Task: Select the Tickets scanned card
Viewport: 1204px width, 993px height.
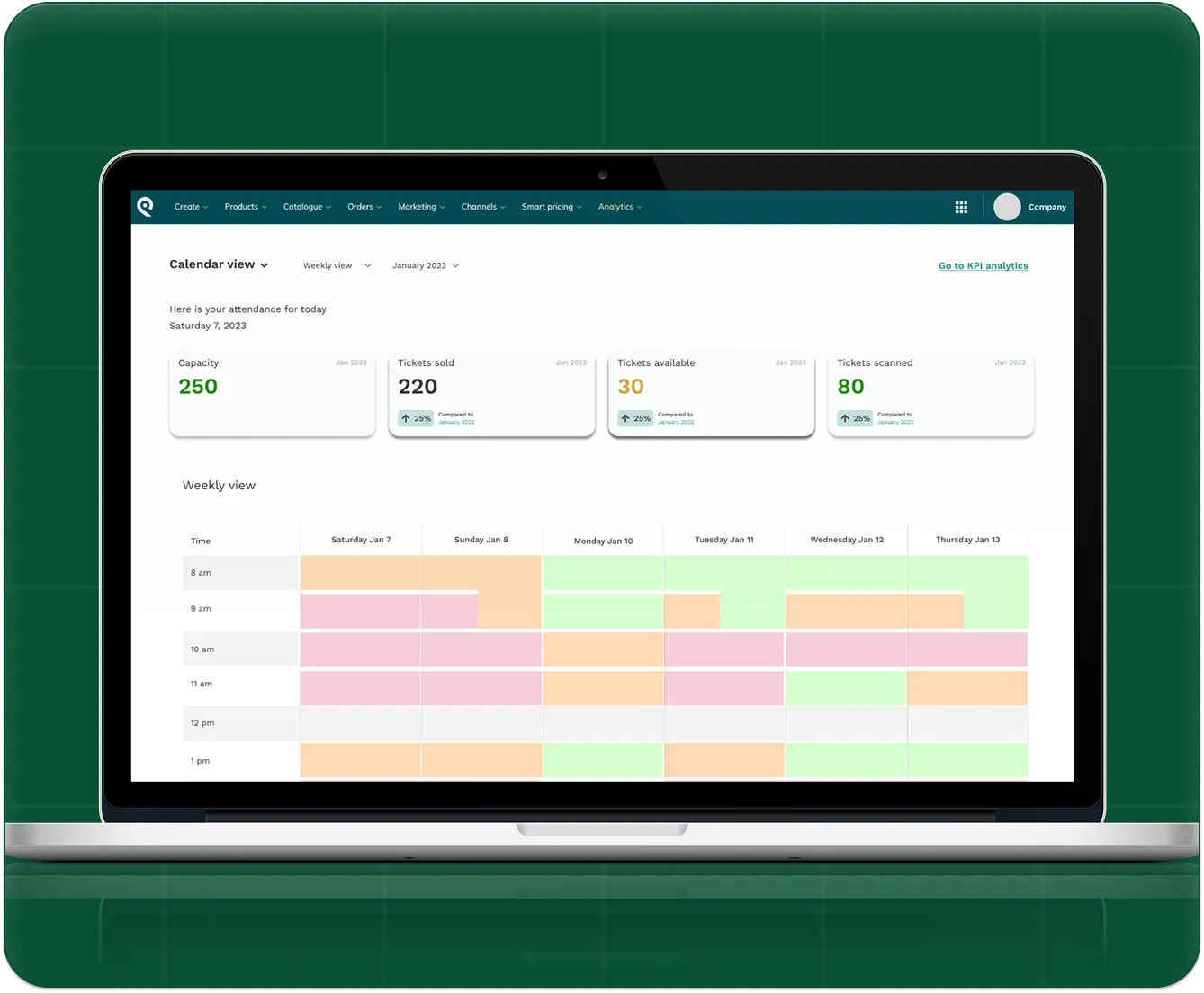Action: point(930,395)
